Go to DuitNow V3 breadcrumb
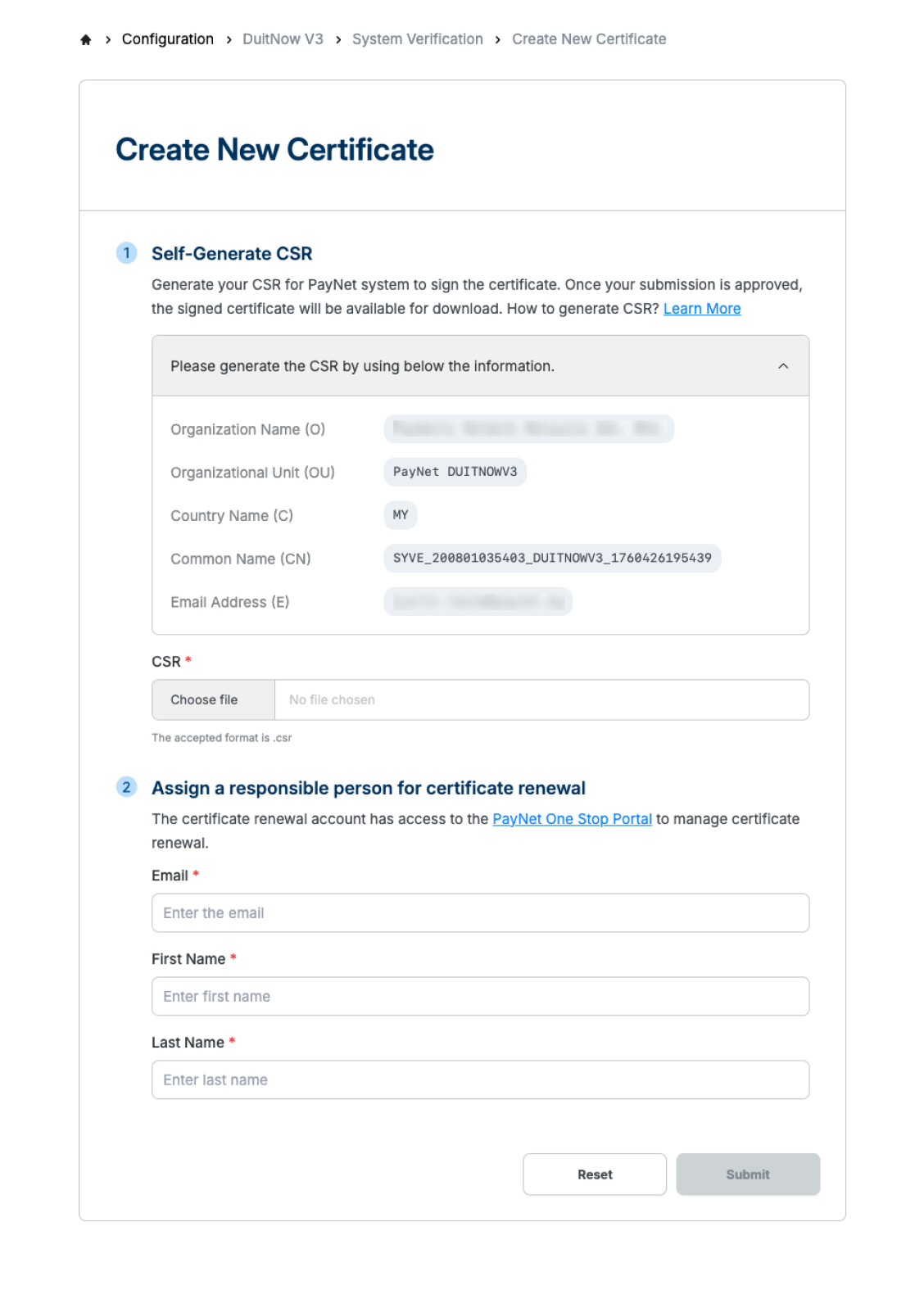 (283, 39)
